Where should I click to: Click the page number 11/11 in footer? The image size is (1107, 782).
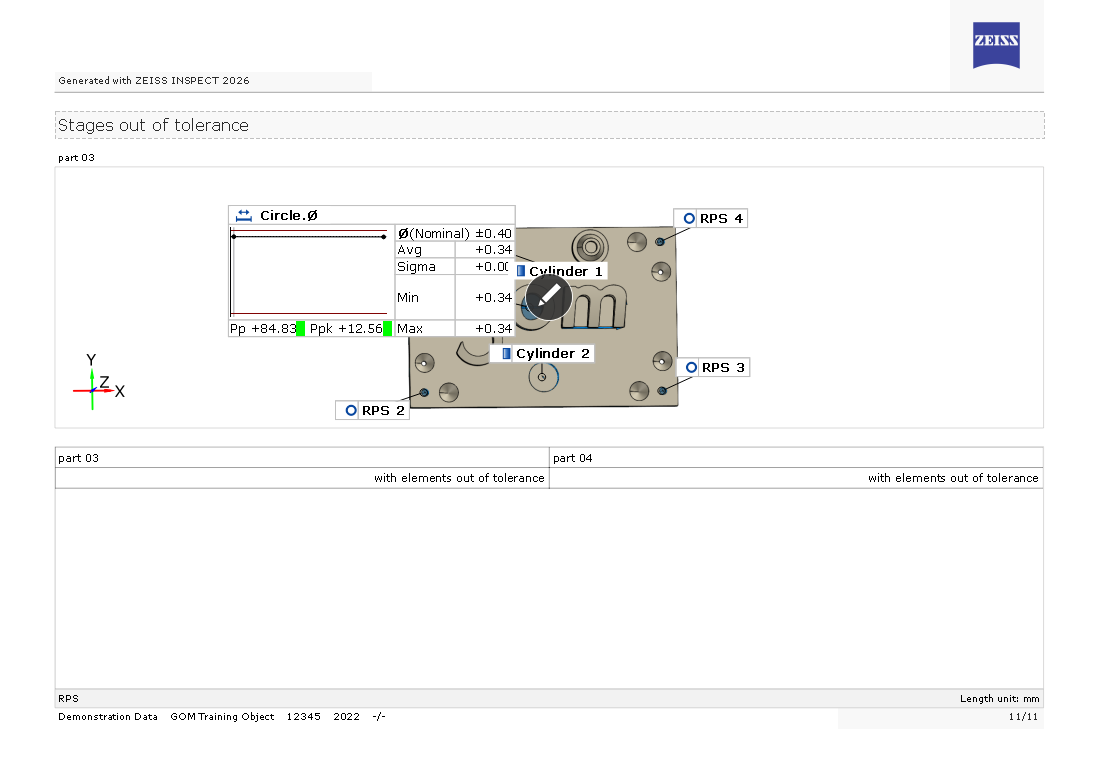[1024, 717]
